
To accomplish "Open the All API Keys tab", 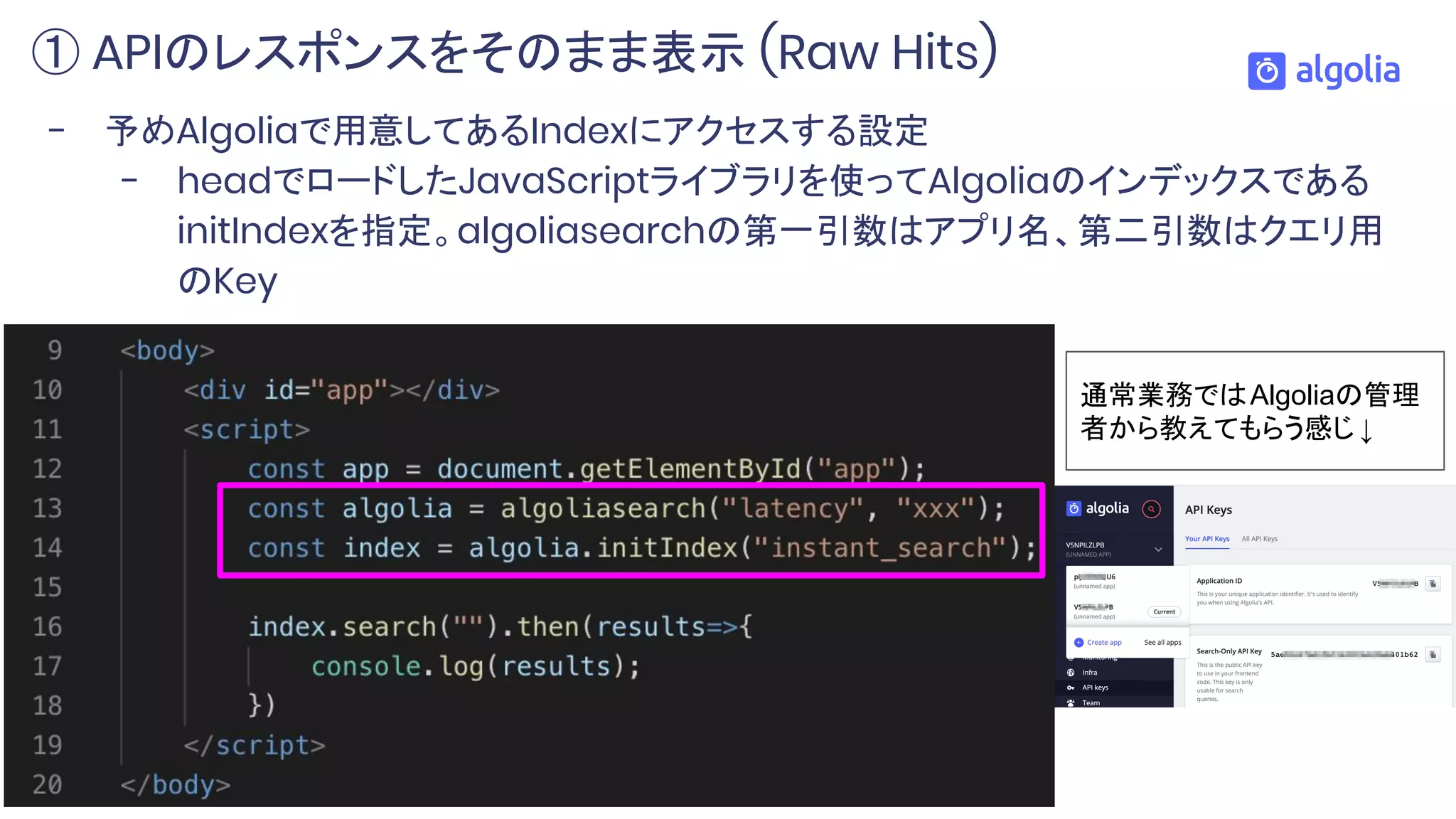I will coord(1260,539).
